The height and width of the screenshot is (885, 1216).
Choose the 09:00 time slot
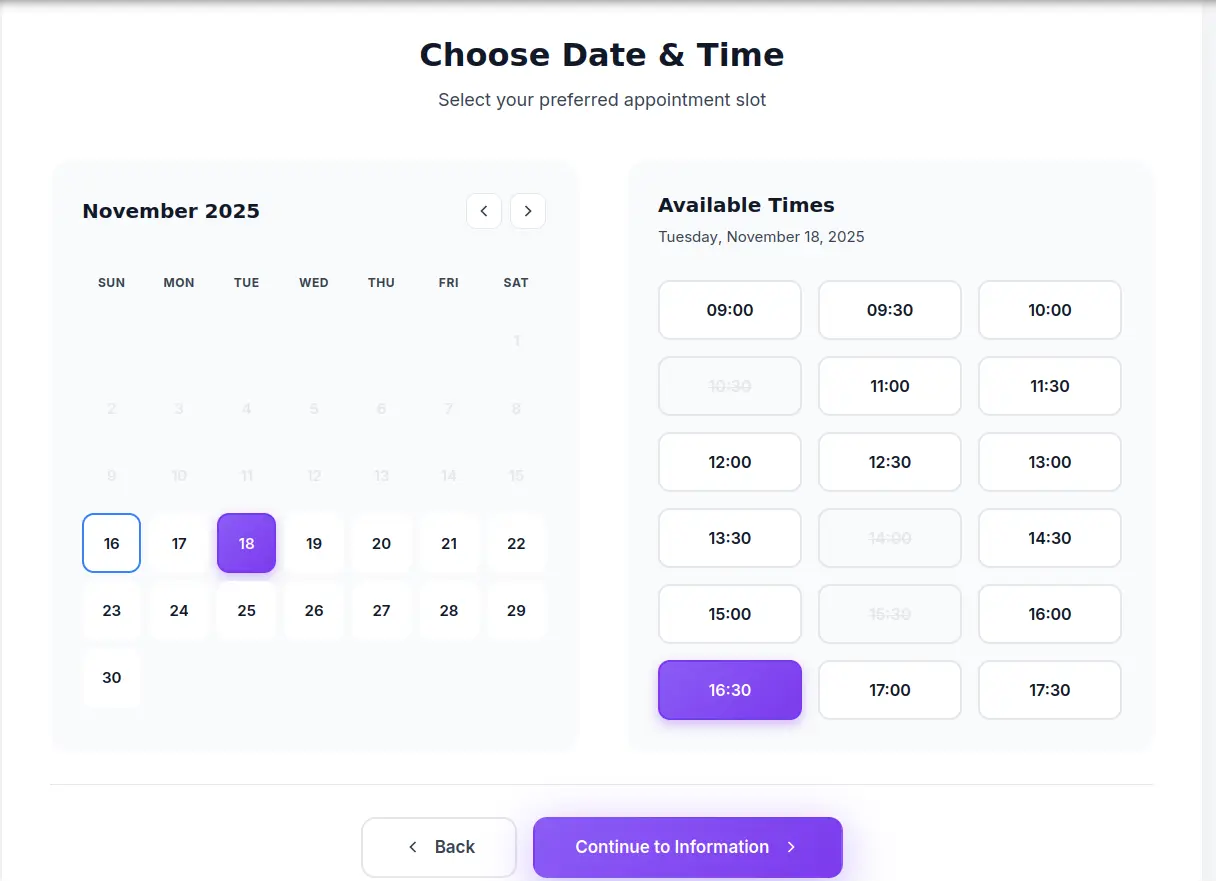pyautogui.click(x=729, y=310)
